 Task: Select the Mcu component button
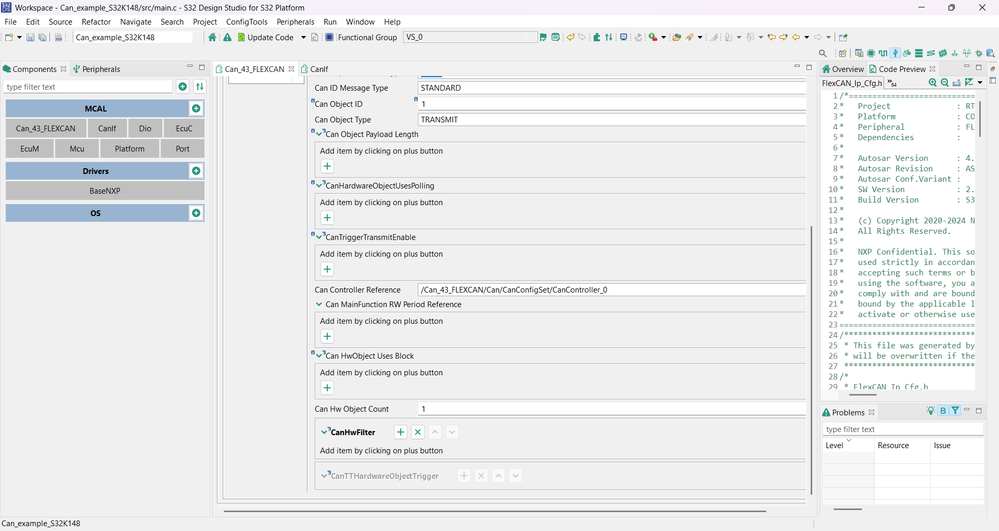point(77,149)
